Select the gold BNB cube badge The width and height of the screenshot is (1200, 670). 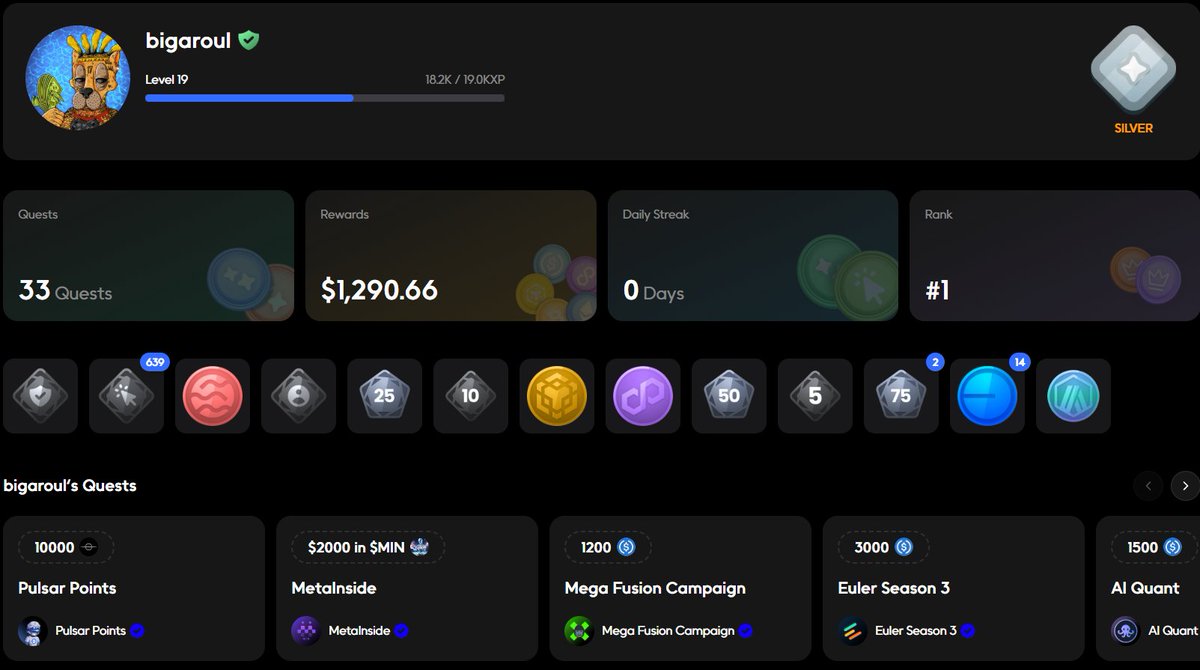(557, 396)
